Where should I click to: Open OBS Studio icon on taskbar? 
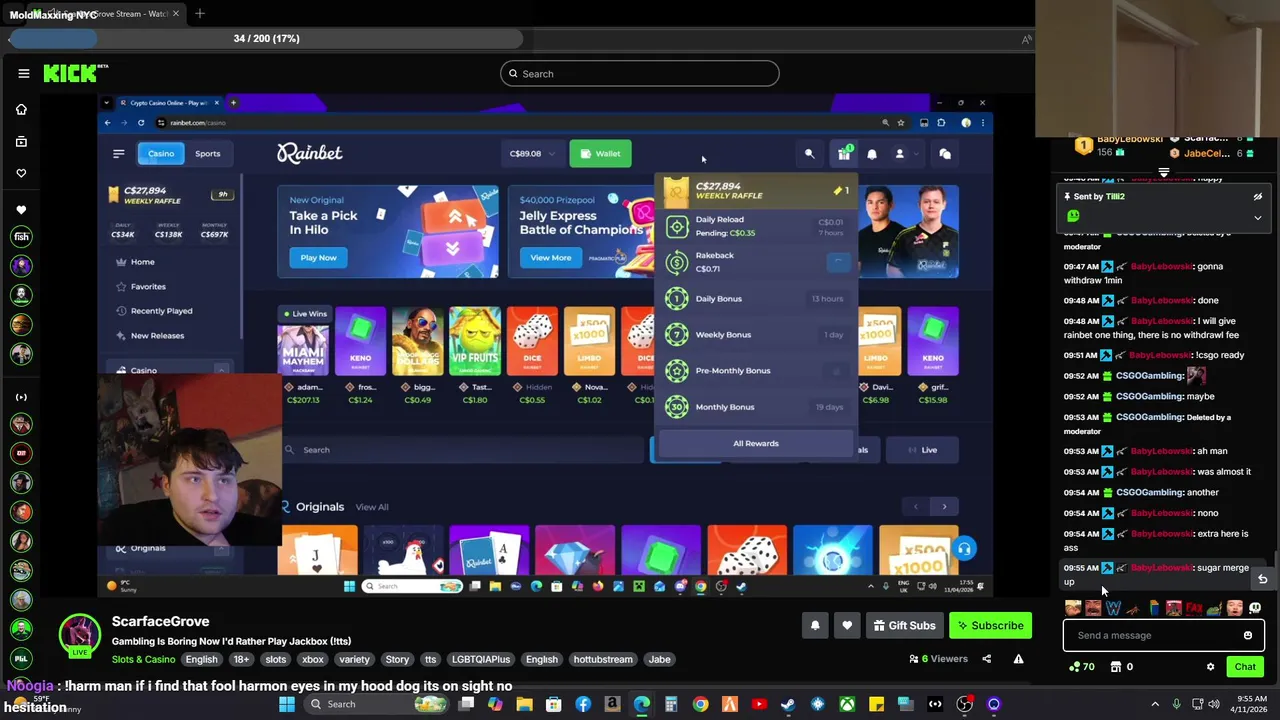[964, 704]
